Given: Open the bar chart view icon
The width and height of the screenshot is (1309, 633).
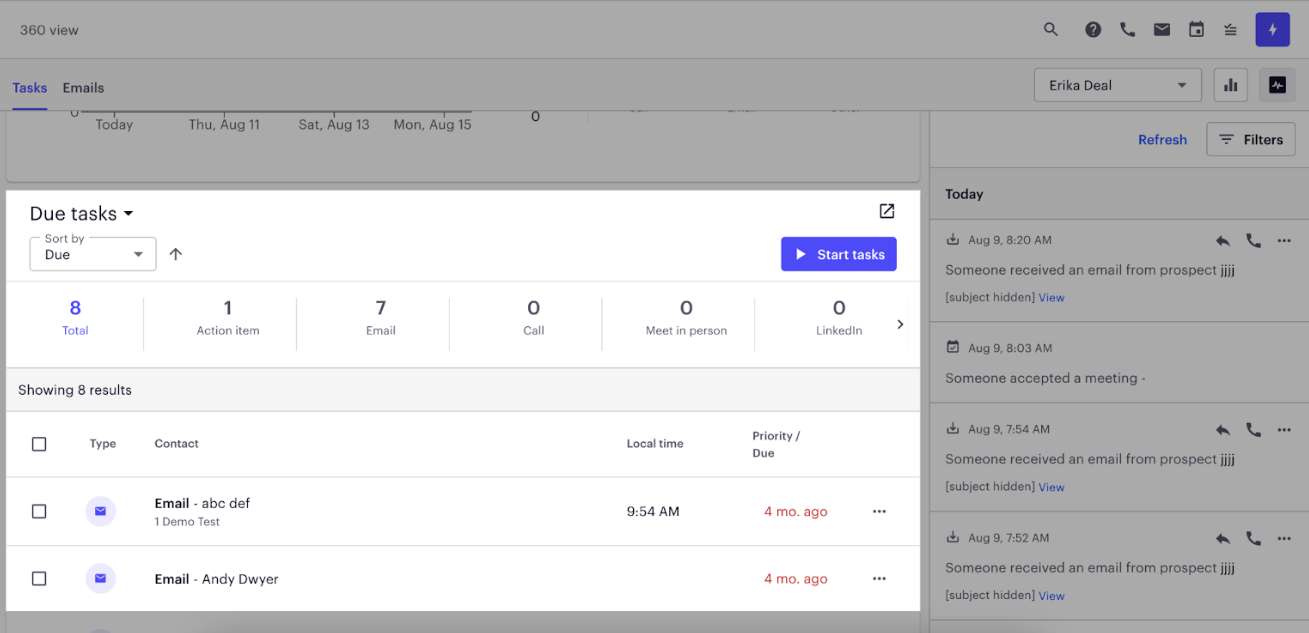Looking at the screenshot, I should (x=1231, y=86).
